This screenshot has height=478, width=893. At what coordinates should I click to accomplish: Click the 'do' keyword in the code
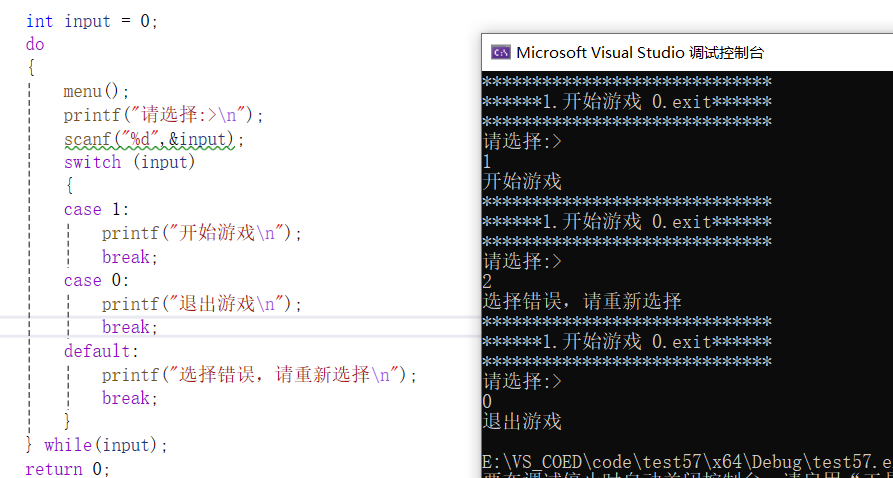35,44
